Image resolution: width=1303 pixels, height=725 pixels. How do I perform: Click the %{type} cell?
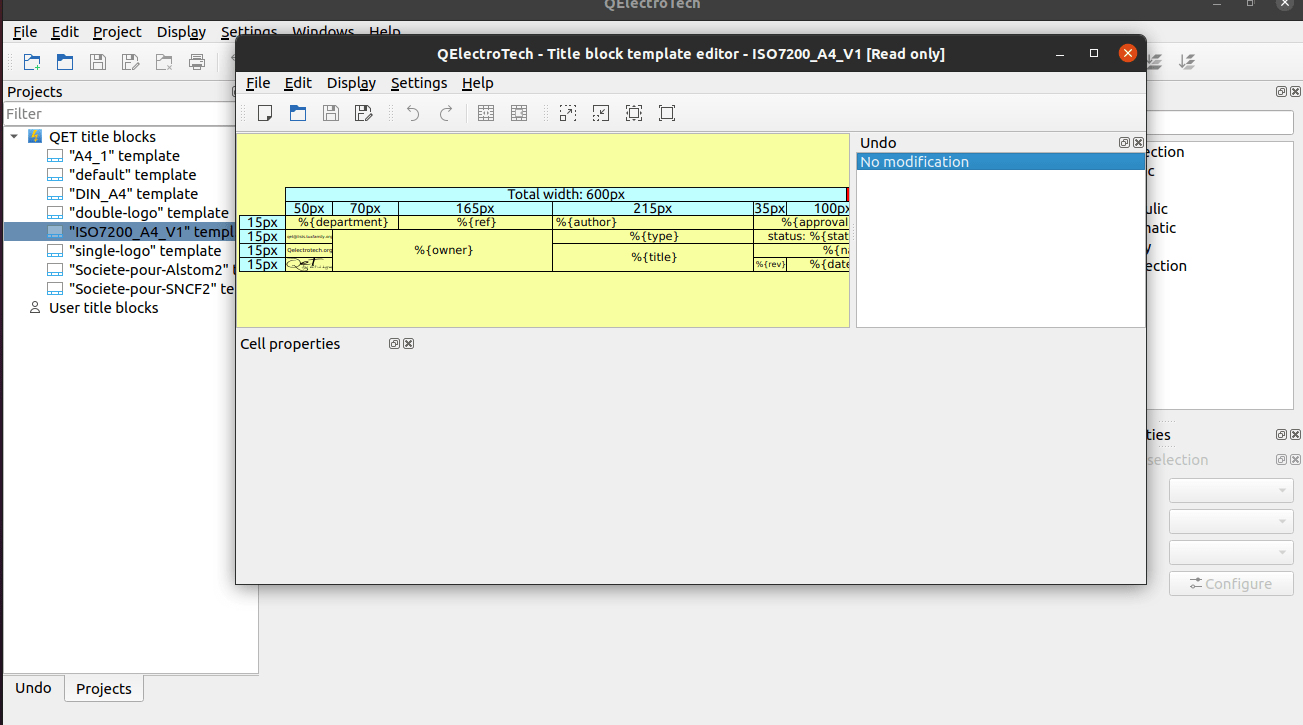tap(653, 236)
